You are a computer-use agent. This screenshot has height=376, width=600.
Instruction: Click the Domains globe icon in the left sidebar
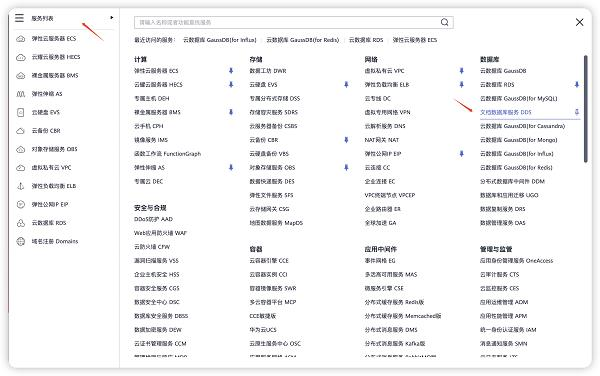(x=21, y=241)
